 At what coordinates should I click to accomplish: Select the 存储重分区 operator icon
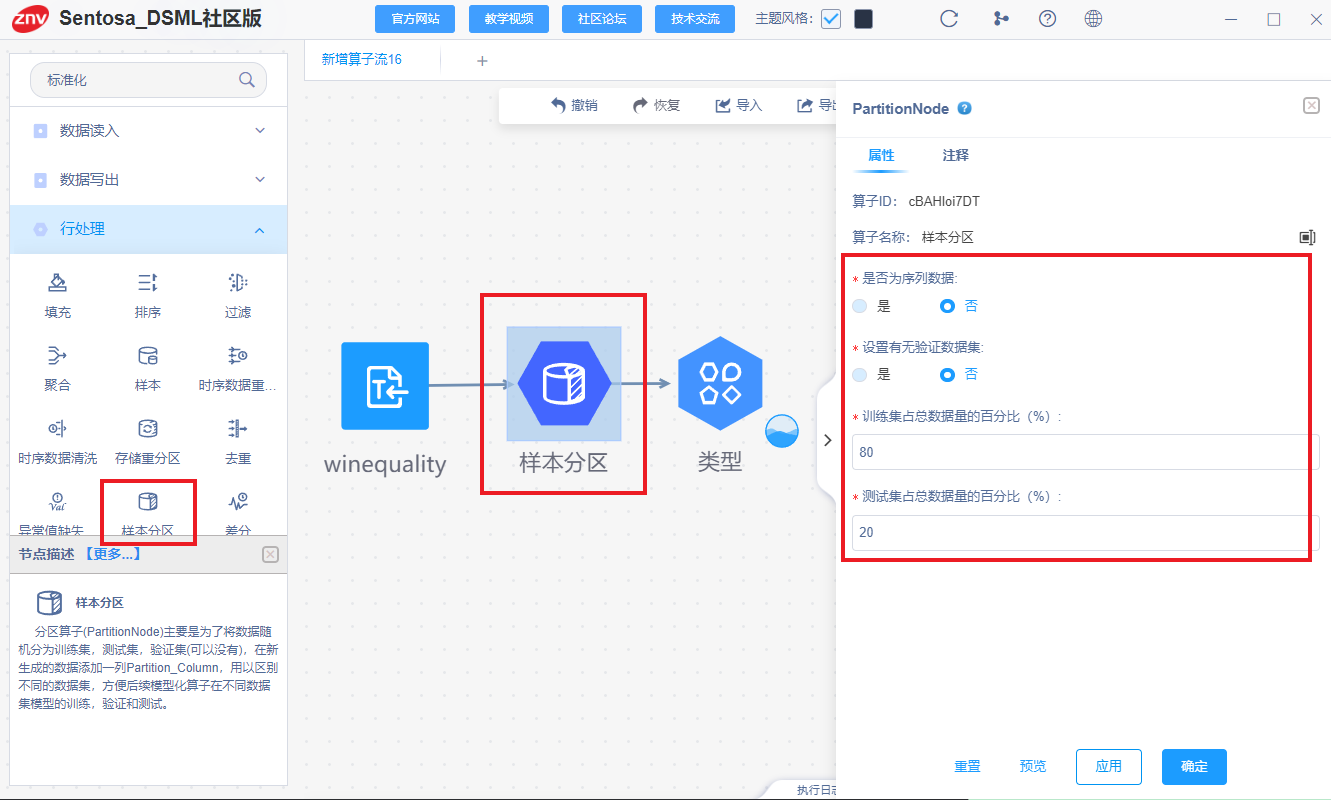147,428
